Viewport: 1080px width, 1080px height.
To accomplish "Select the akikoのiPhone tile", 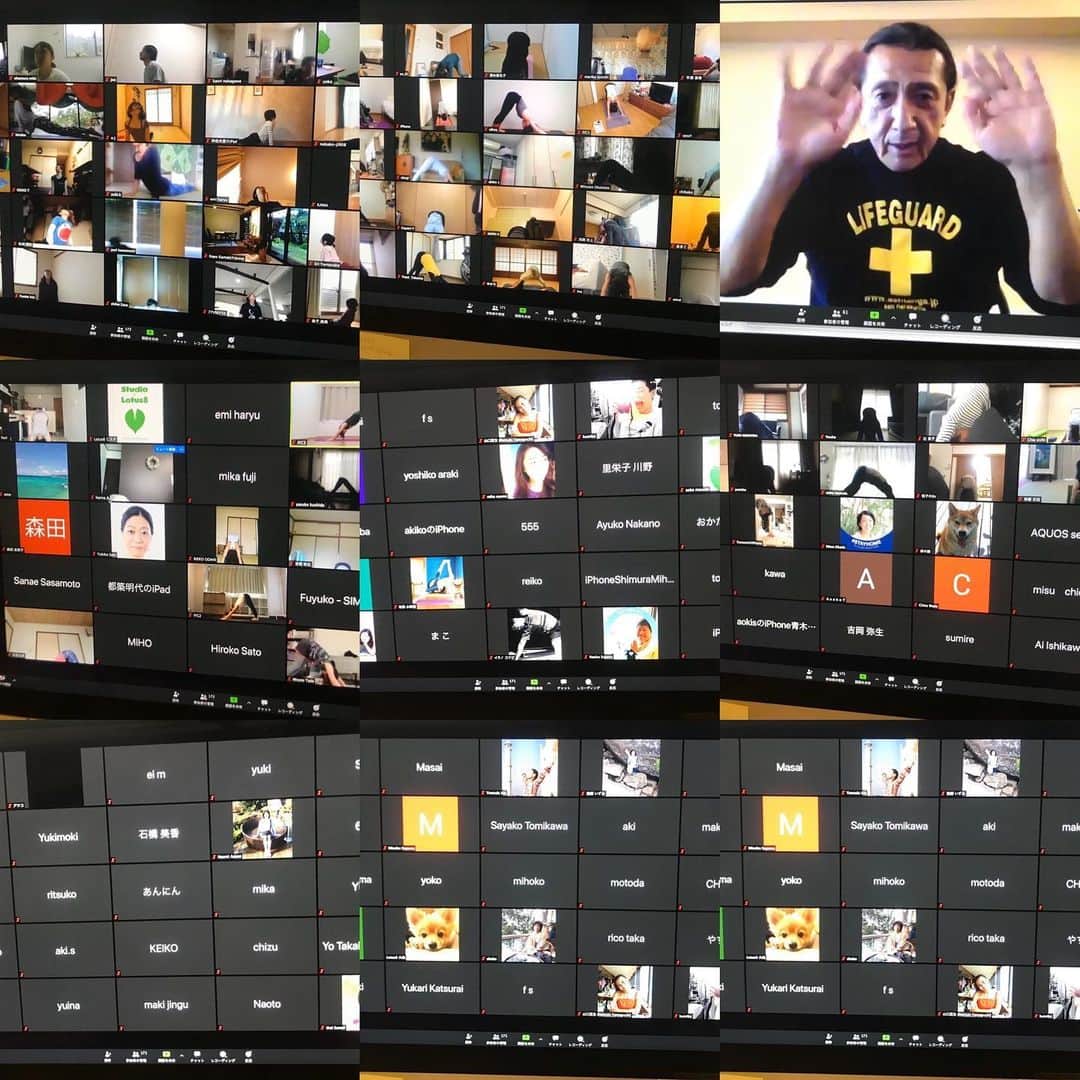I will (433, 529).
